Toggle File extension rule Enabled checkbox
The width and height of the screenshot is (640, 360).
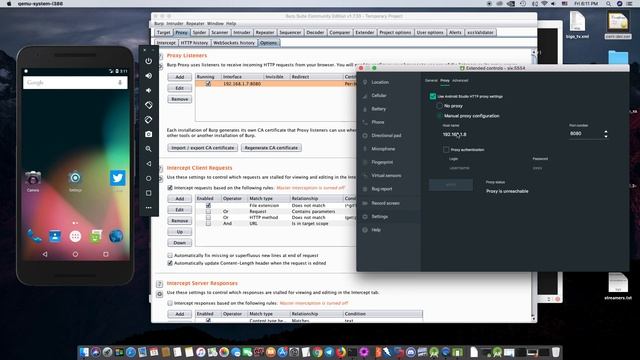208,205
